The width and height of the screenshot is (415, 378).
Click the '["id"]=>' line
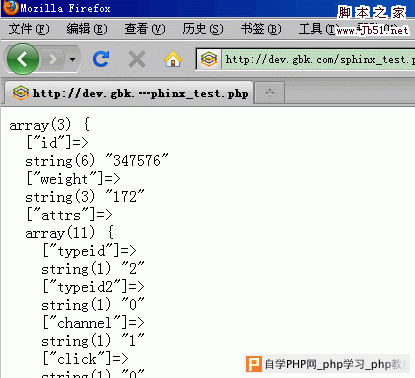[x=57, y=143]
